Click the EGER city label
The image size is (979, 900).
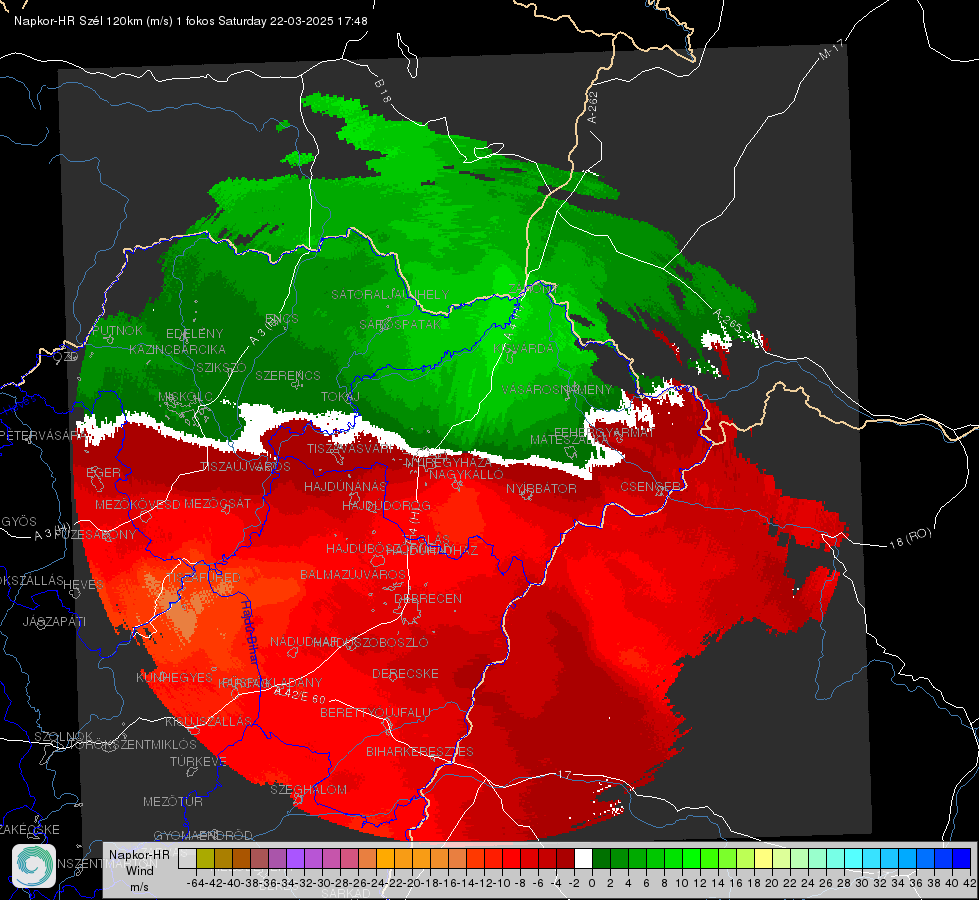(103, 473)
